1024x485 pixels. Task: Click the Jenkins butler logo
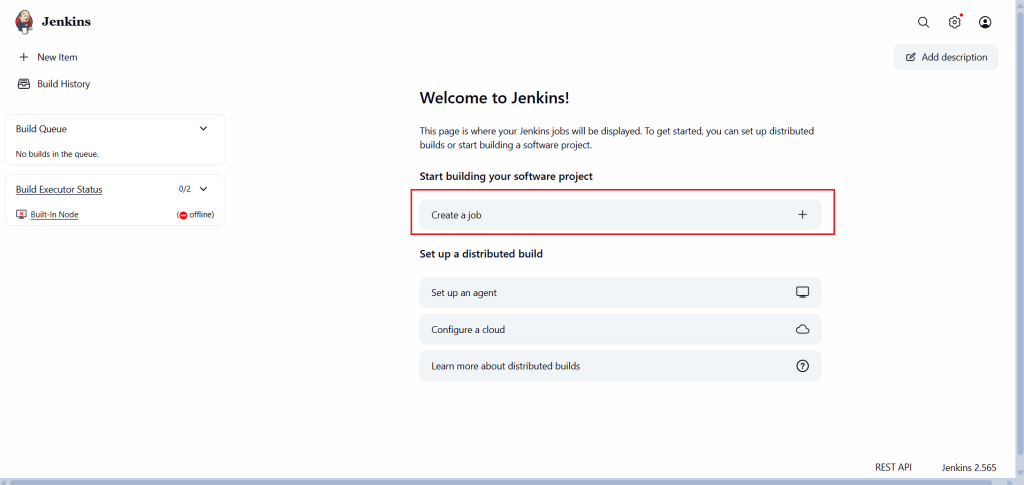(x=24, y=22)
